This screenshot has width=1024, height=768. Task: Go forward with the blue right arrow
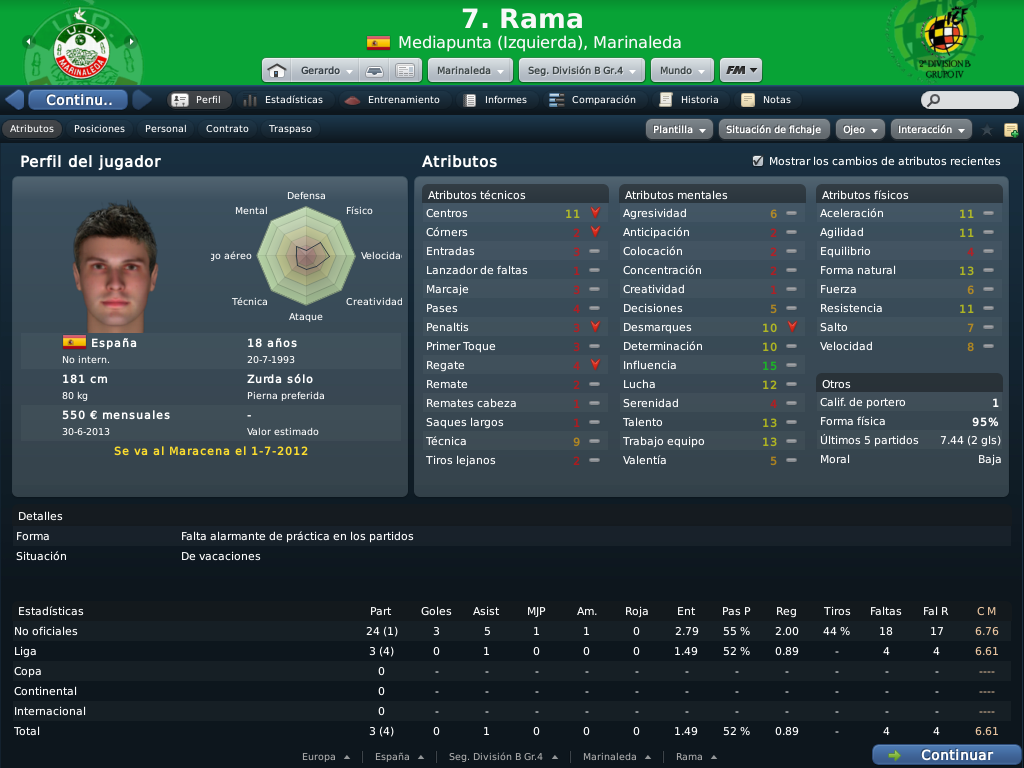(142, 100)
